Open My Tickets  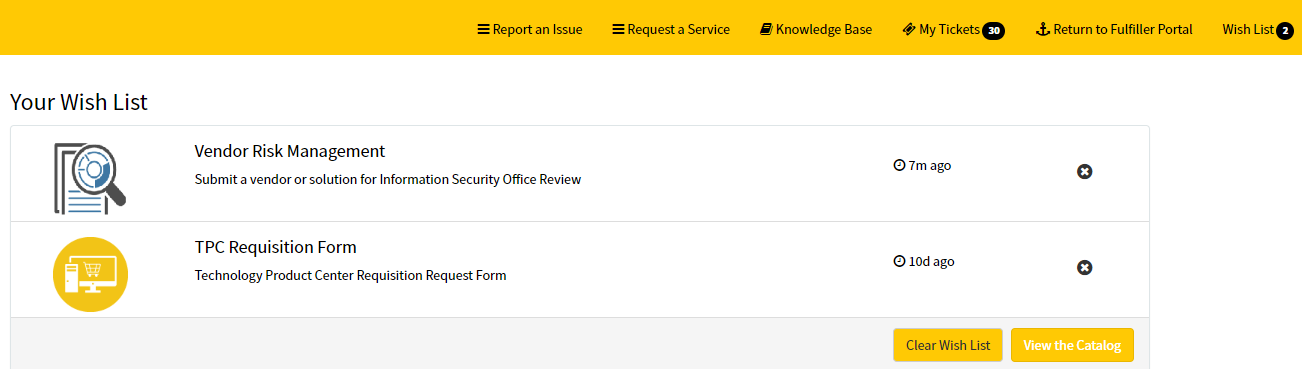[953, 30]
